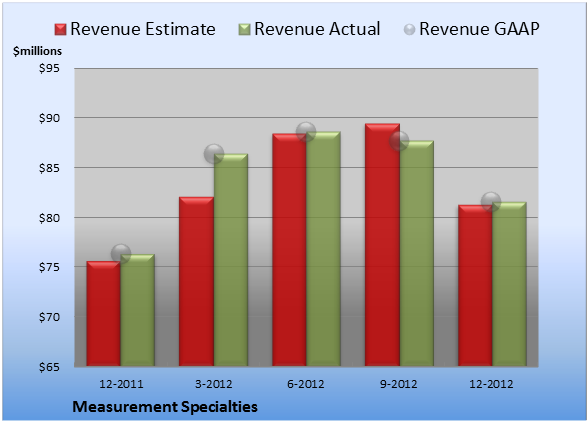This screenshot has height=422, width=588.
Task: Click the "$millions" axis unit label
Action: click(x=37, y=51)
